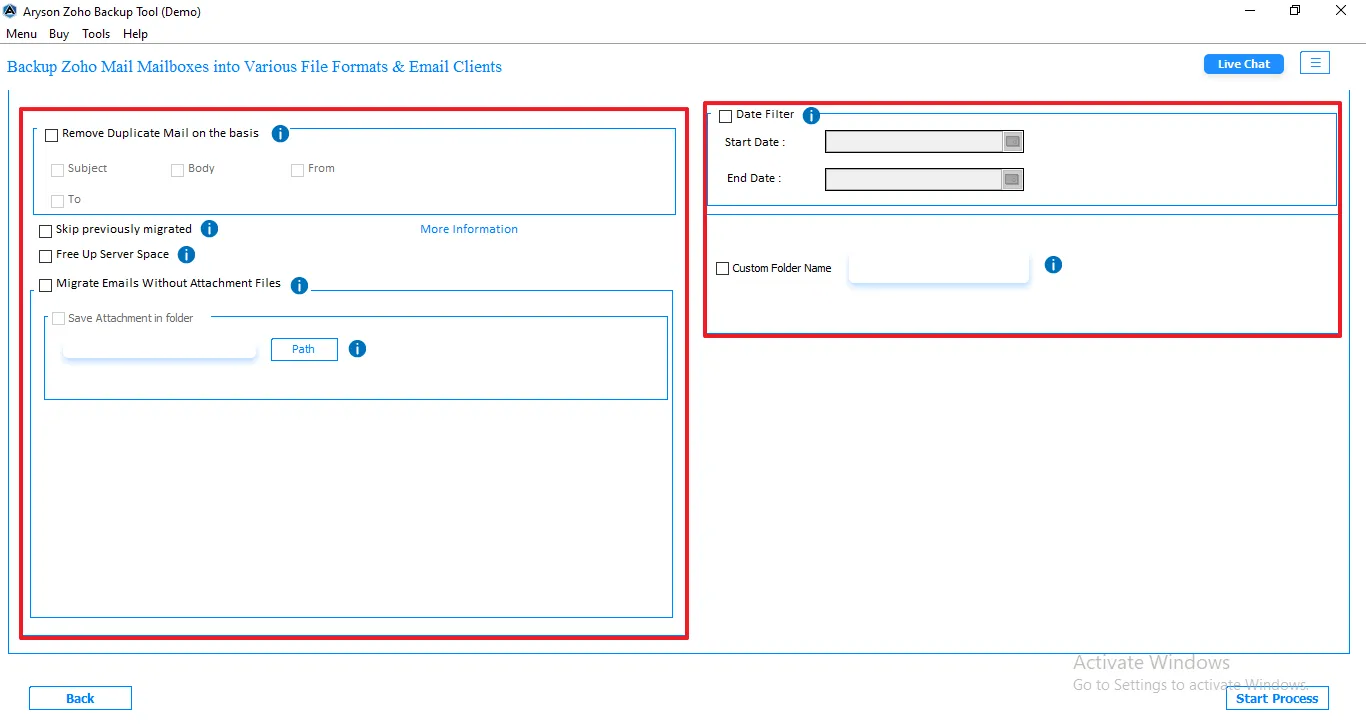This screenshot has width=1366, height=728.
Task: Click info icon next to Path button
Action: coord(357,349)
